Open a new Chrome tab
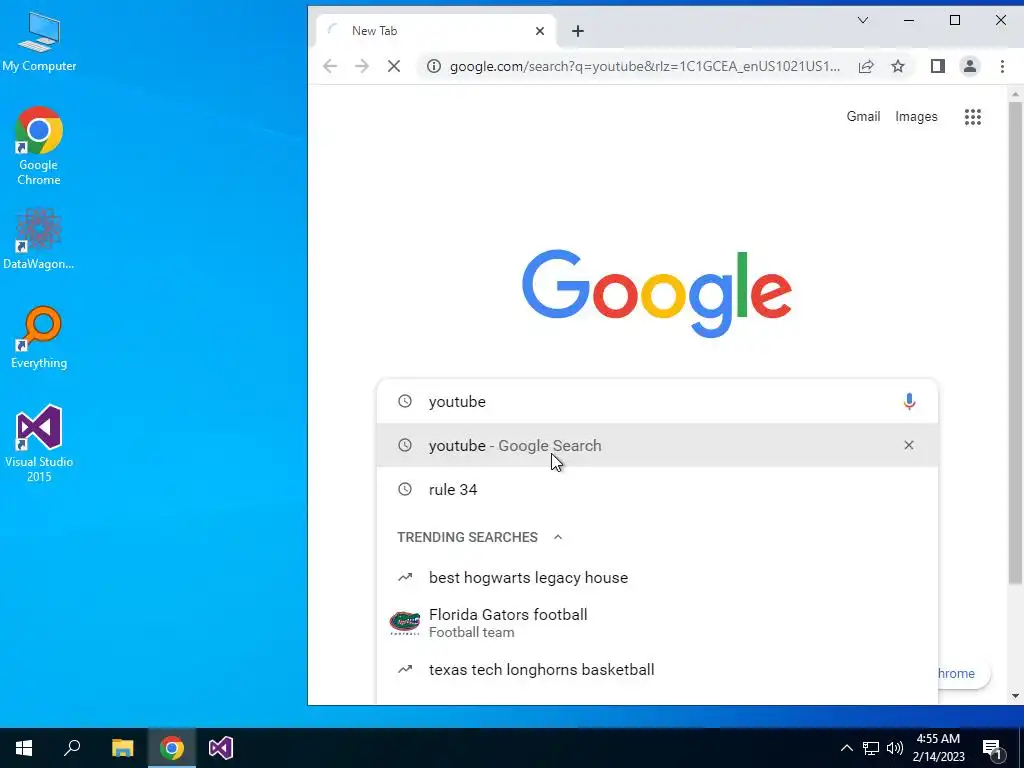 coord(577,31)
